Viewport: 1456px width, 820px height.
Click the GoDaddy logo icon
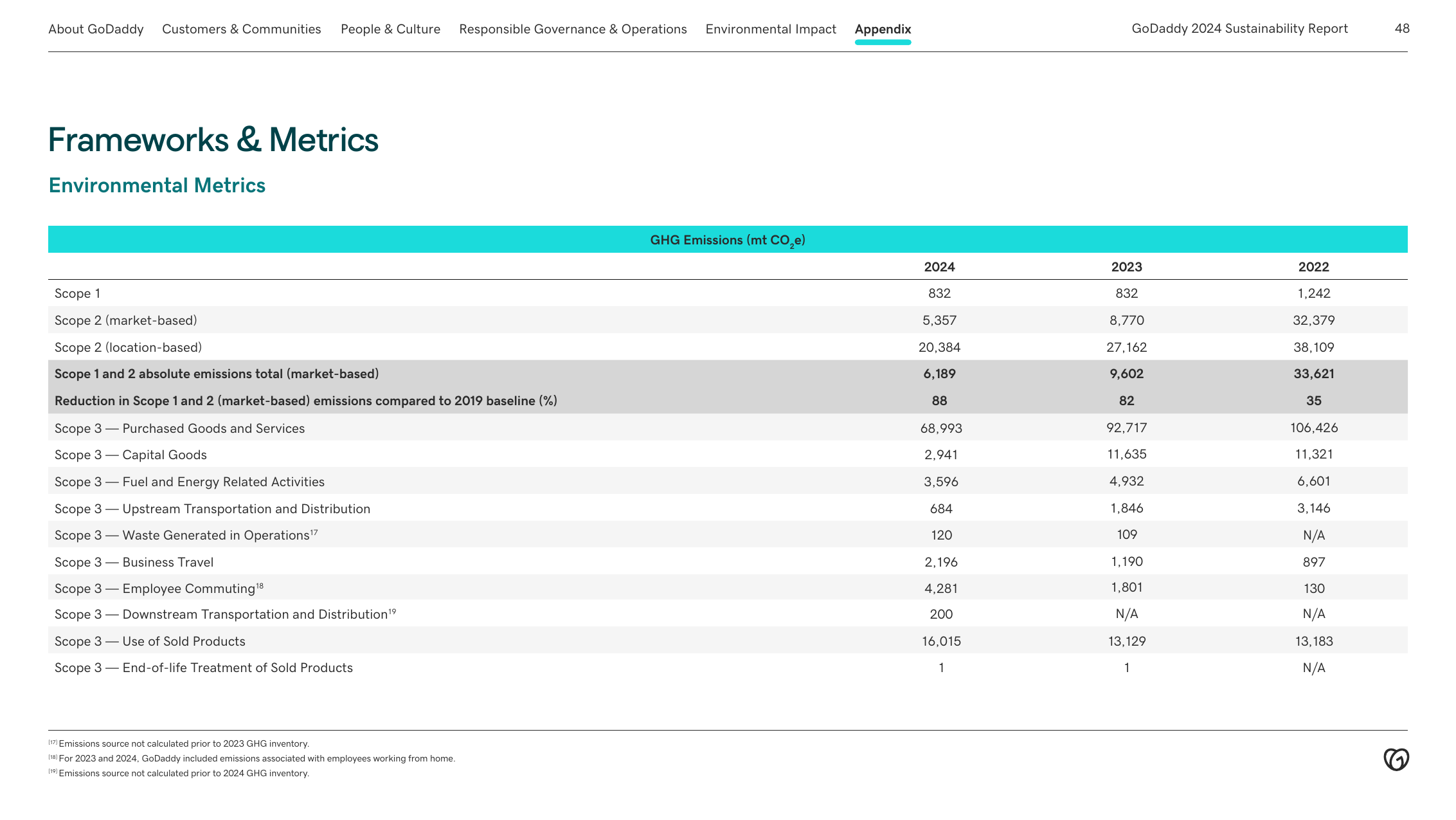click(1396, 760)
